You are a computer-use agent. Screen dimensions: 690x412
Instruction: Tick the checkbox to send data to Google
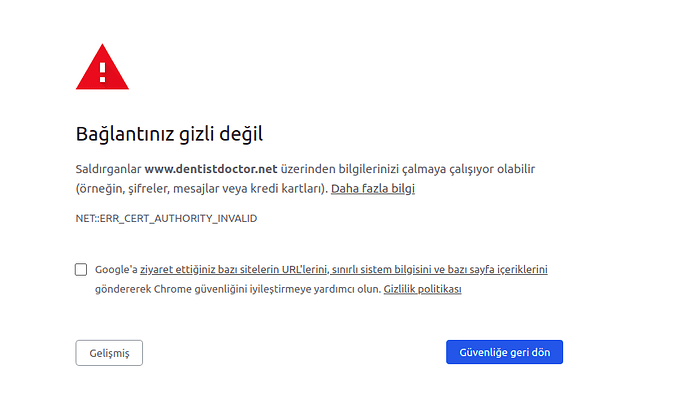81,269
